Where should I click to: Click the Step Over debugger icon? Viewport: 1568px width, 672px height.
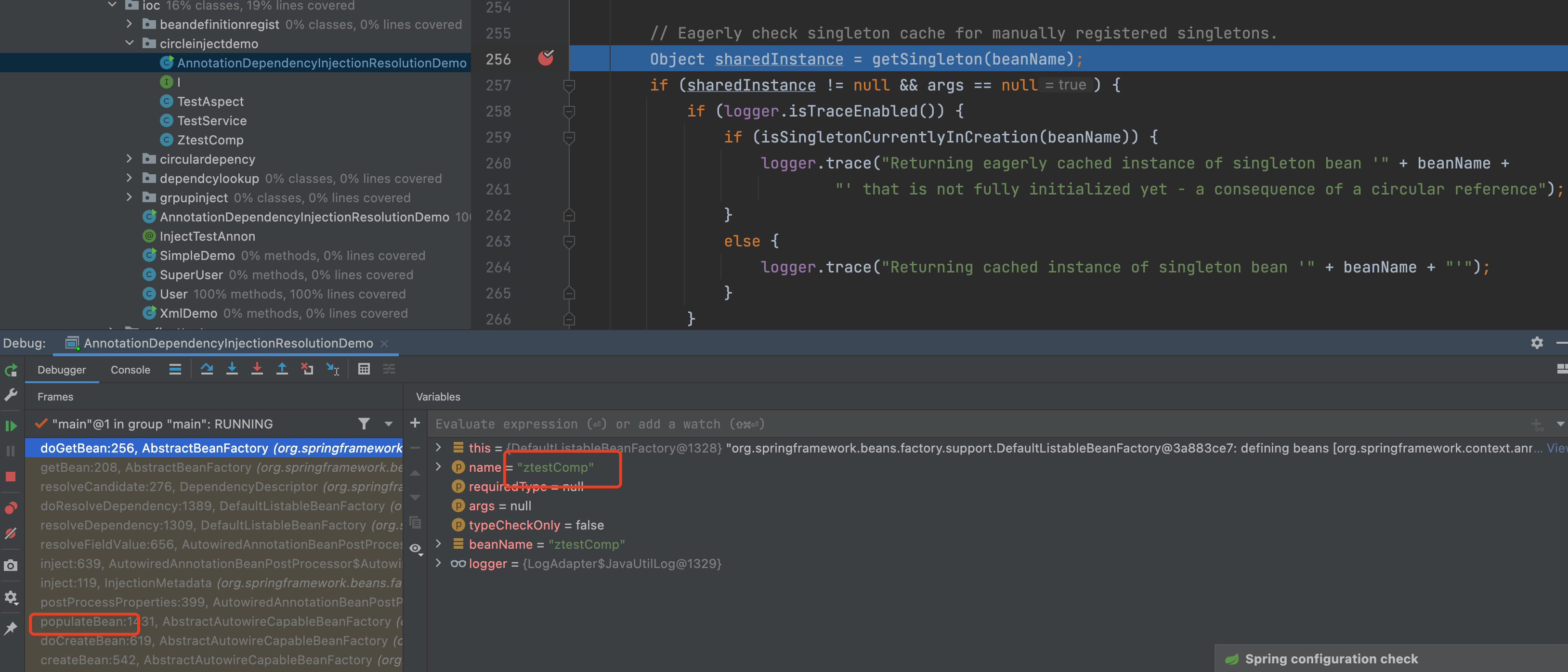tap(207, 369)
